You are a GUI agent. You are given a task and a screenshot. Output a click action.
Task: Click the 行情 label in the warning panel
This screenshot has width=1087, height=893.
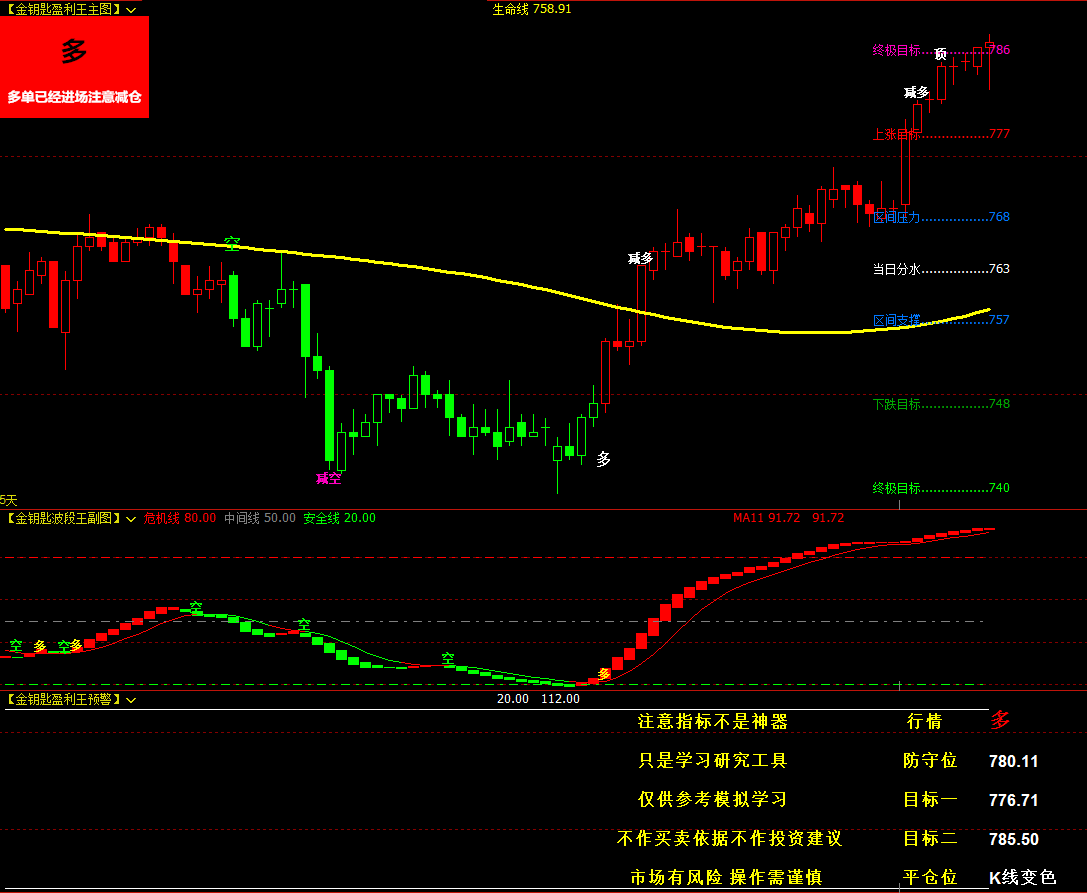tap(925, 722)
